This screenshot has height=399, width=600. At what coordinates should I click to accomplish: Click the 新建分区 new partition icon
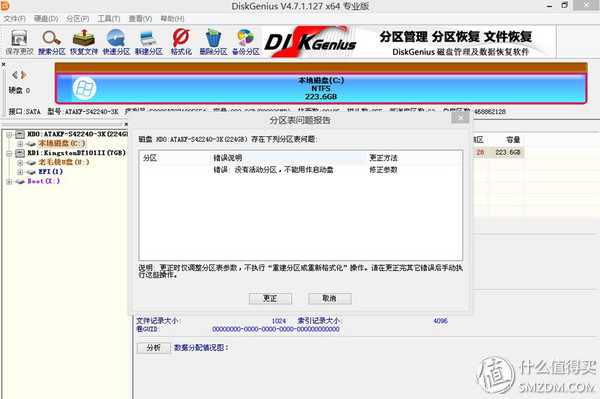point(148,42)
